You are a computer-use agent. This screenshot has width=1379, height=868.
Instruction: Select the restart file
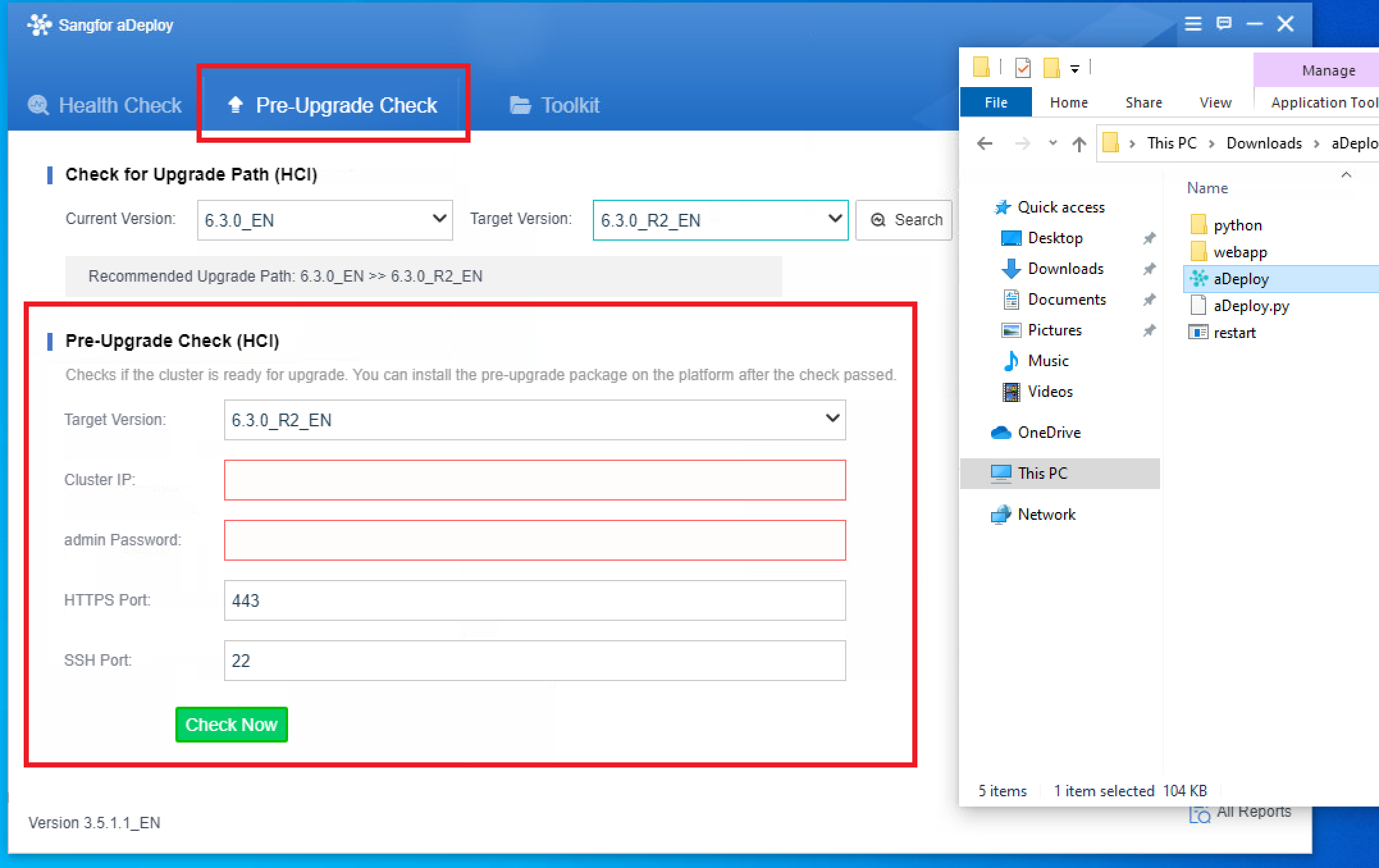(1234, 333)
